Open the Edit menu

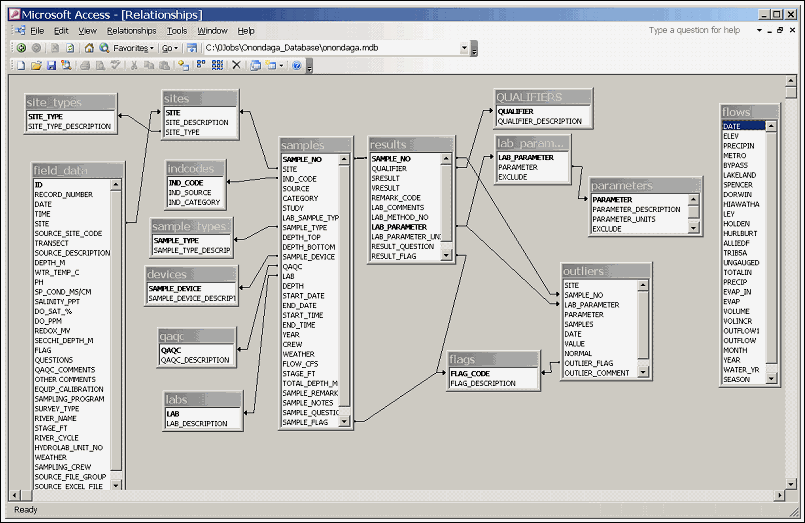point(61,31)
